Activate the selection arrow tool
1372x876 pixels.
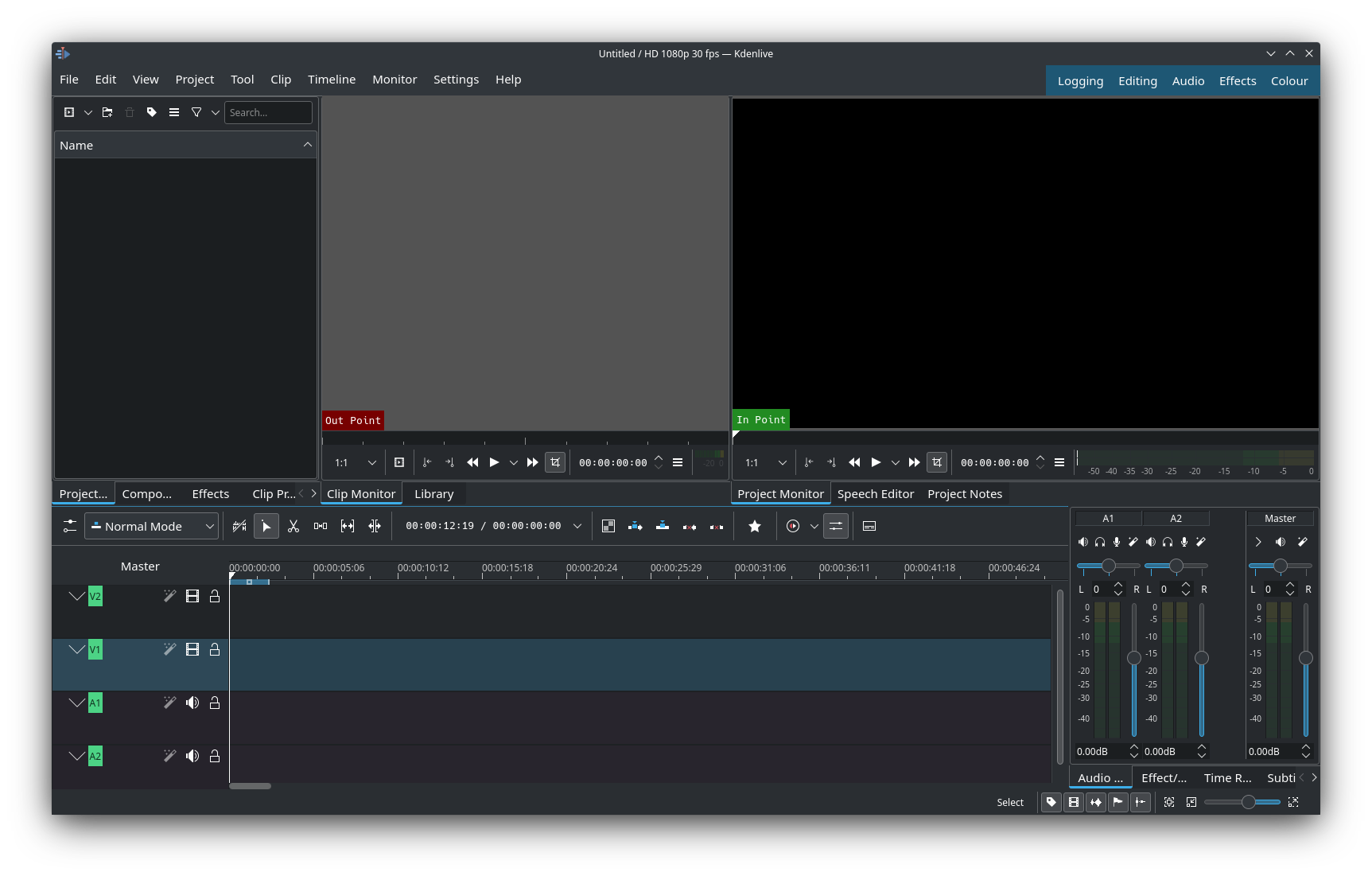pos(266,526)
